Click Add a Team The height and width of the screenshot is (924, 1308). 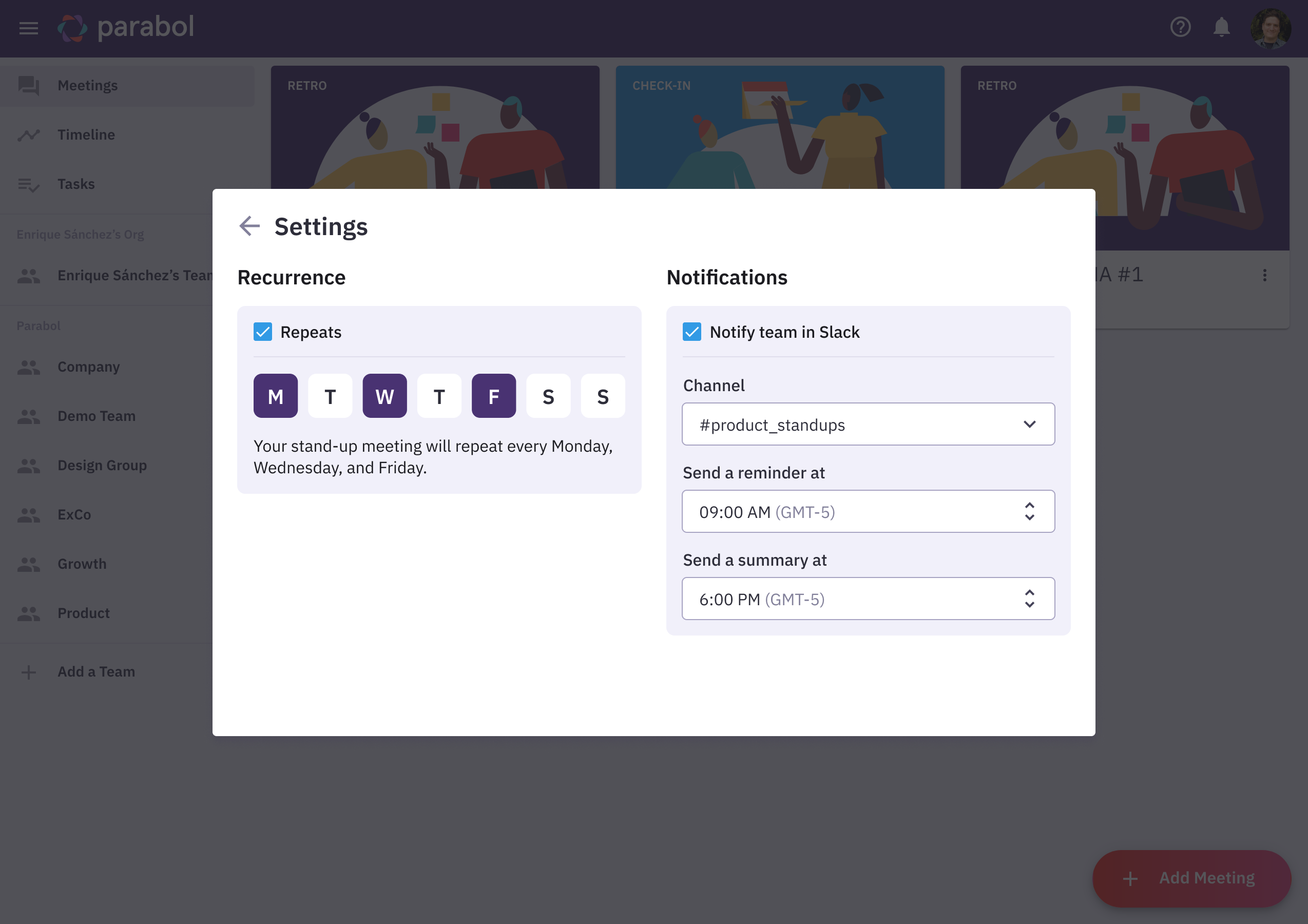[95, 671]
